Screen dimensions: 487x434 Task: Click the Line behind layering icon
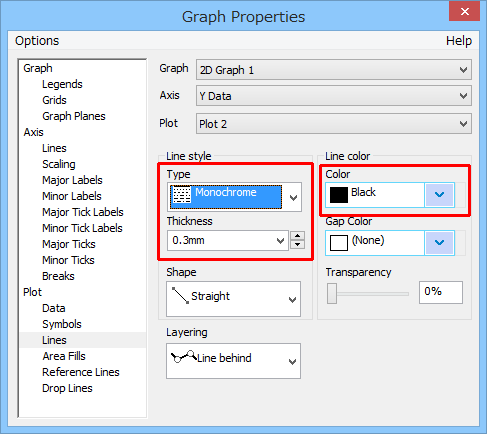coord(184,357)
